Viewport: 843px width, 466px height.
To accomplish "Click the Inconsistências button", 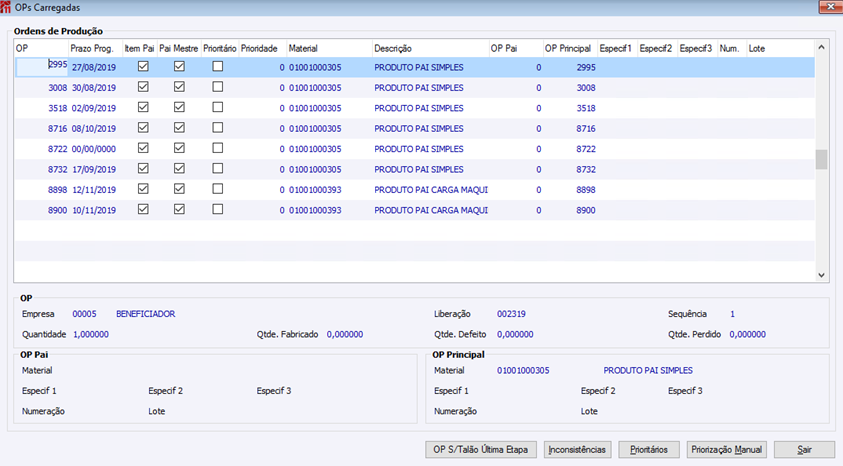I will click(x=577, y=450).
